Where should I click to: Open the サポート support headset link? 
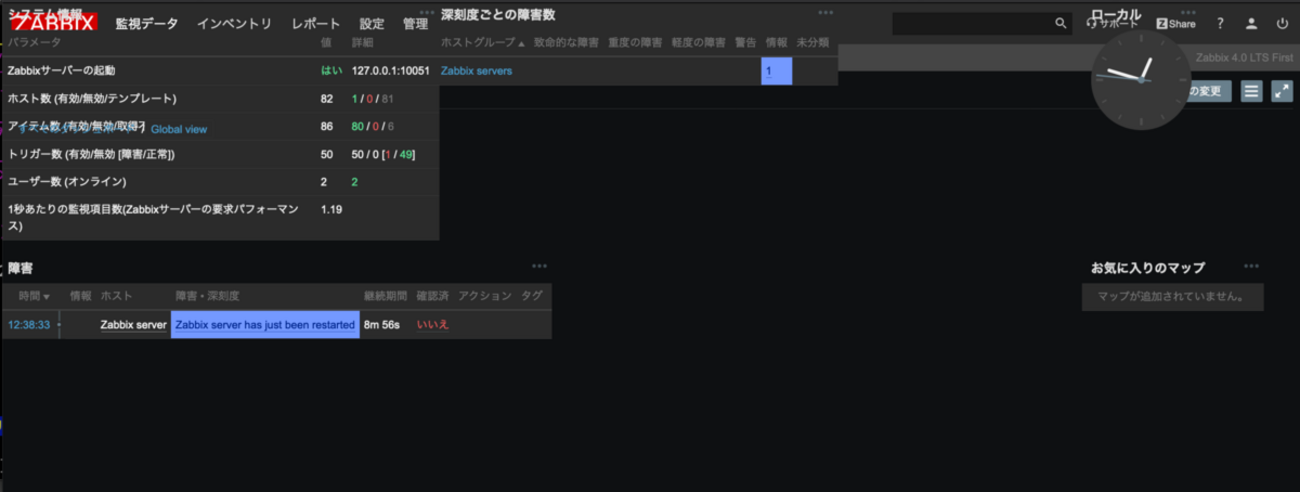[x=1112, y=23]
